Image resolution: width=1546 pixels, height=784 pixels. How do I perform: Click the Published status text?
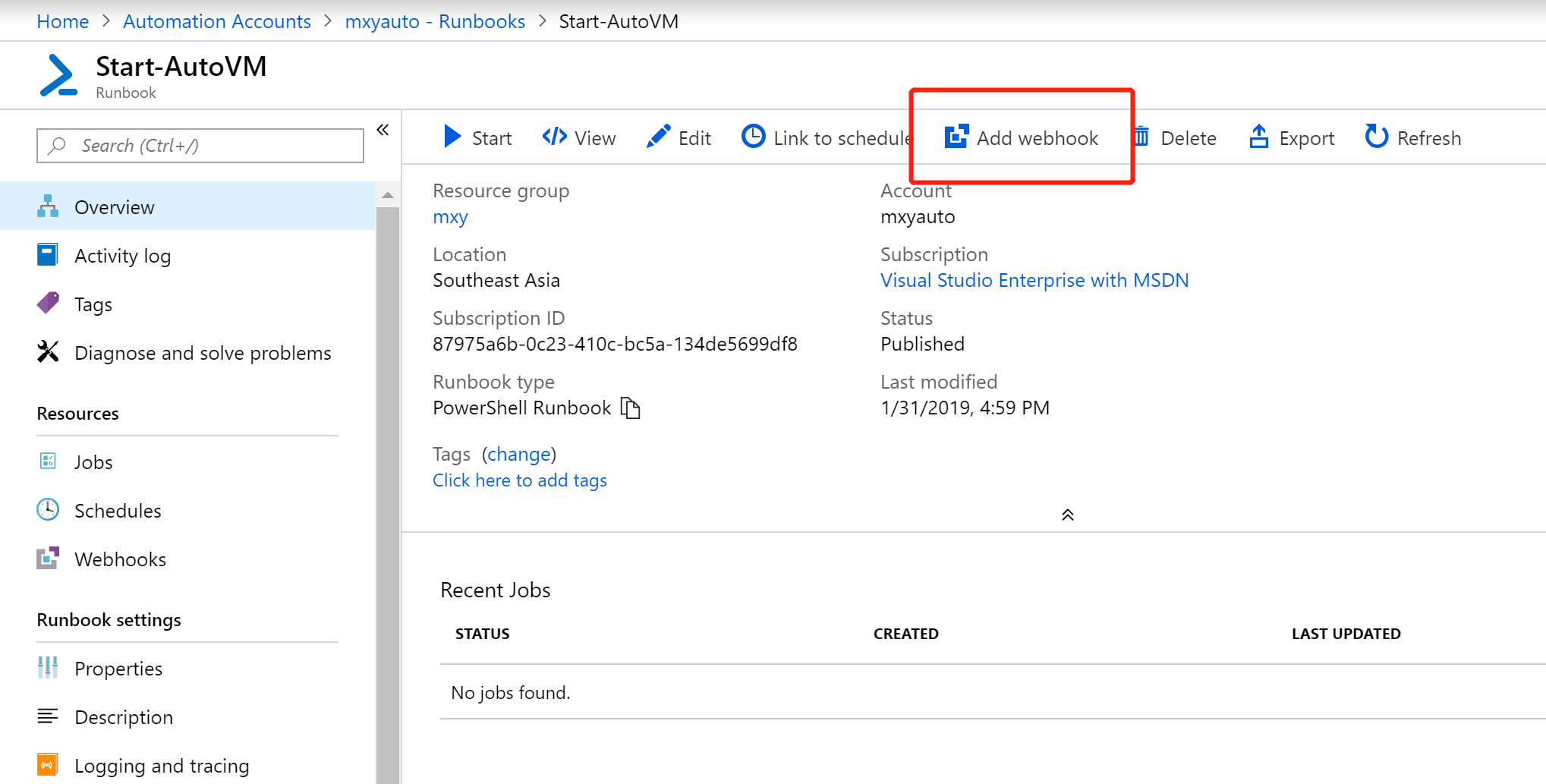coord(922,344)
